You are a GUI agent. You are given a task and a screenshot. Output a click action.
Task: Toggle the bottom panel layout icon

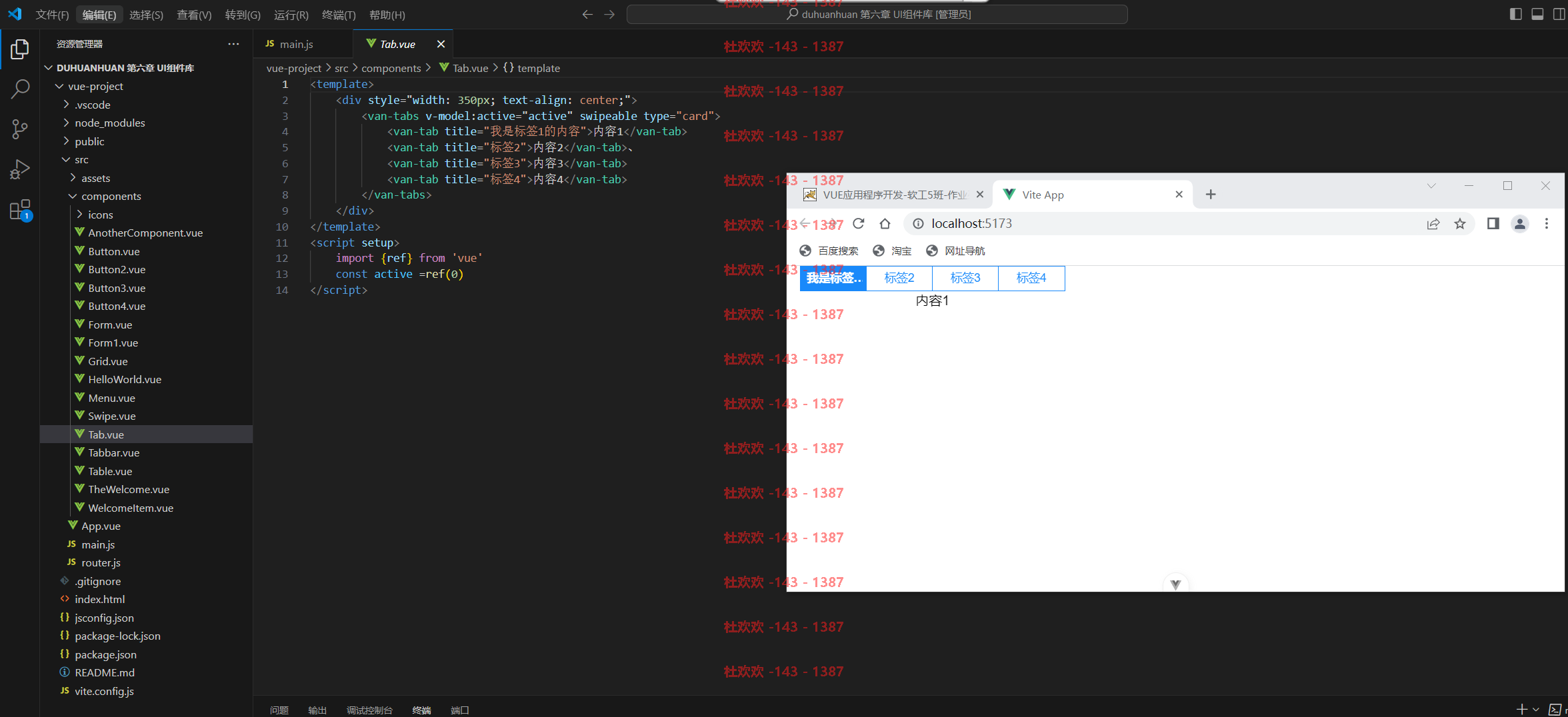pos(1537,14)
